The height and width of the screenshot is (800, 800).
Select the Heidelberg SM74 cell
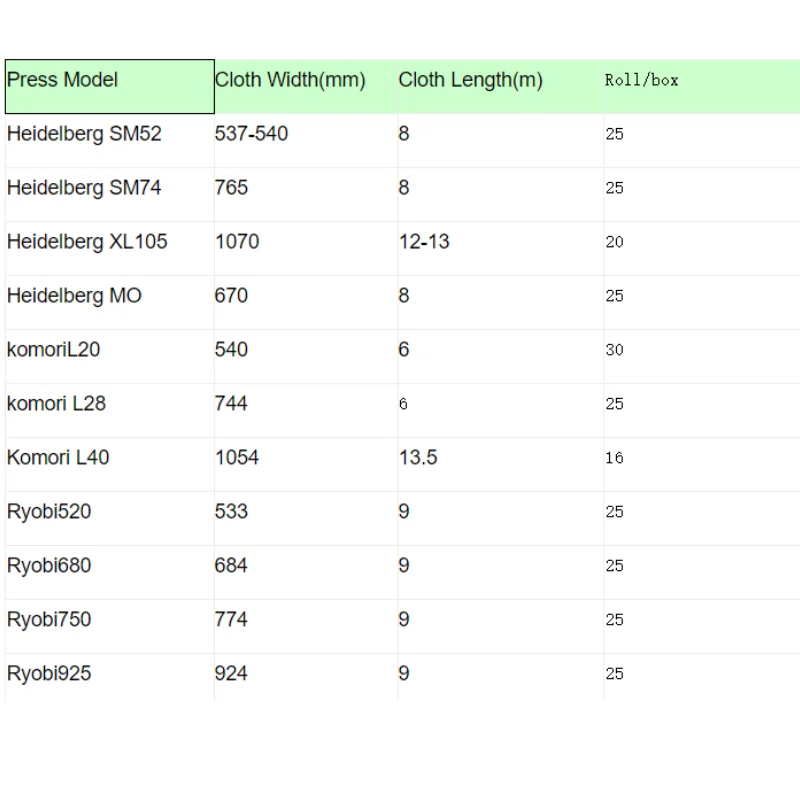[110, 194]
